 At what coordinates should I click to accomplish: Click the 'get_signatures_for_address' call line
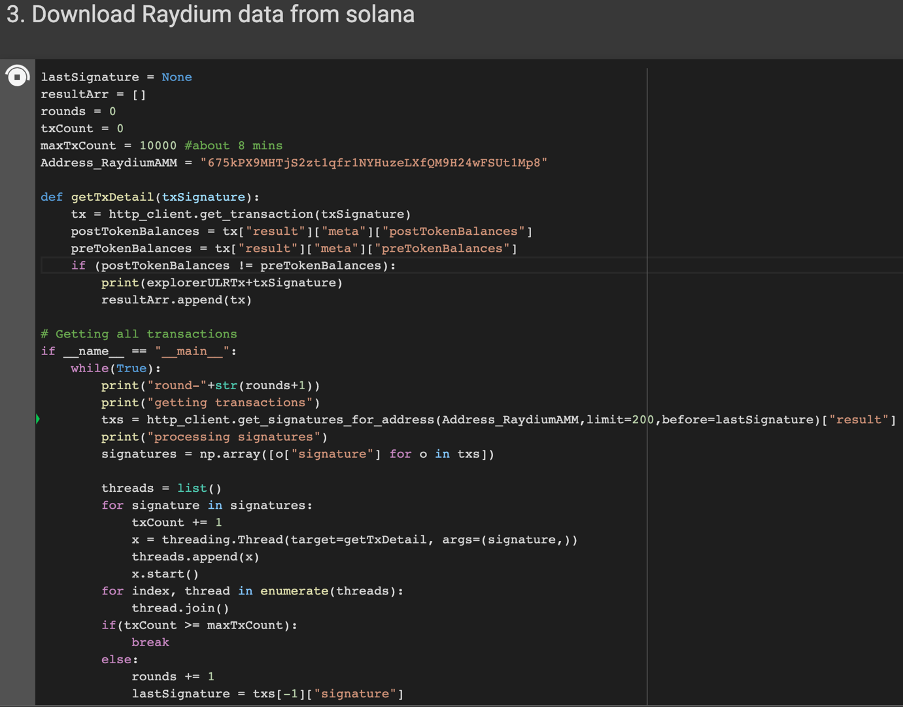pos(499,420)
